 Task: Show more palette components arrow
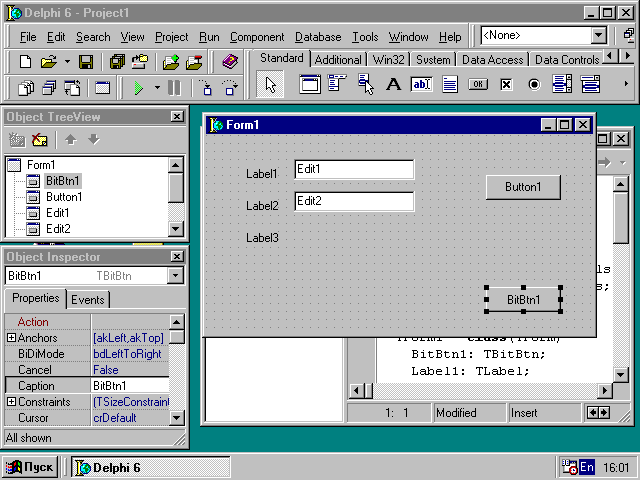point(626,84)
